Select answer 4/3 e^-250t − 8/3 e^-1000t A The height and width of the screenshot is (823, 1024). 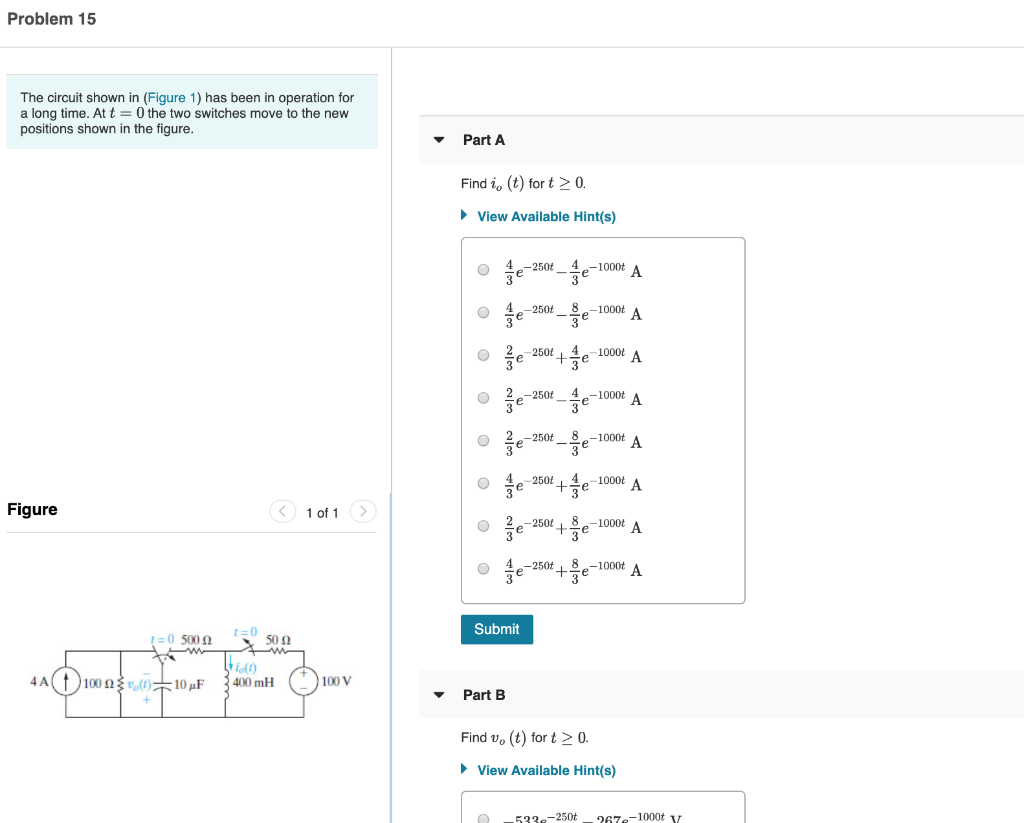tap(483, 312)
